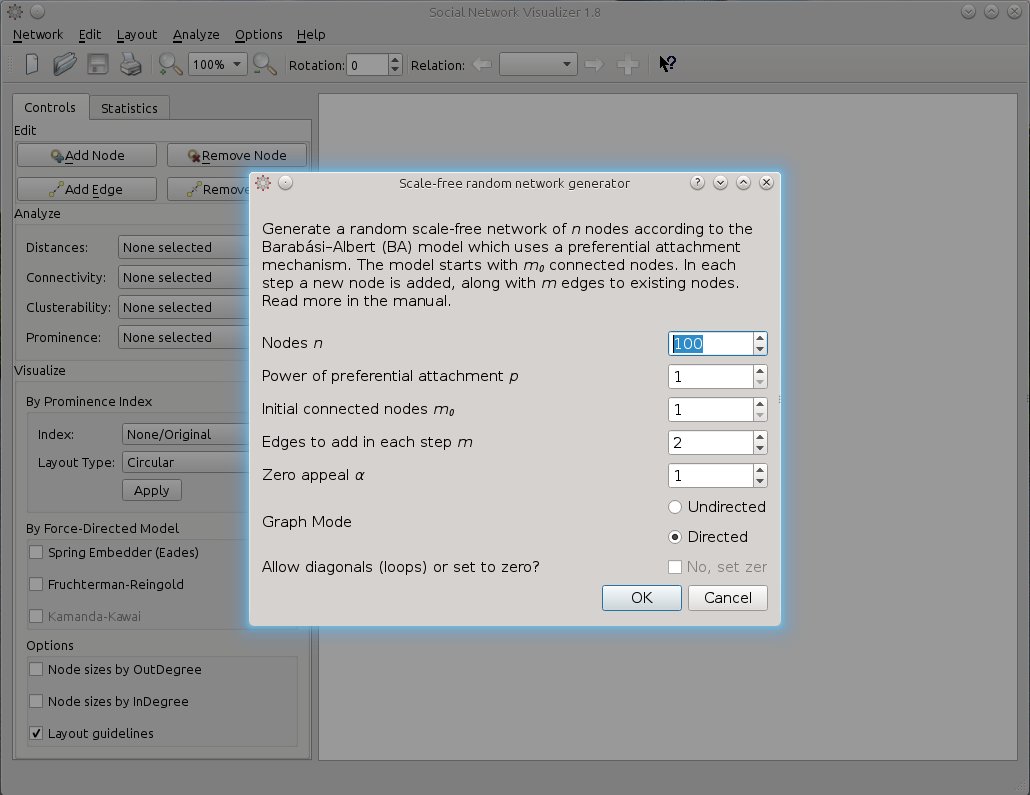Screen dimensions: 1030x795
Task: Apply the prominence layout
Action: pos(152,491)
